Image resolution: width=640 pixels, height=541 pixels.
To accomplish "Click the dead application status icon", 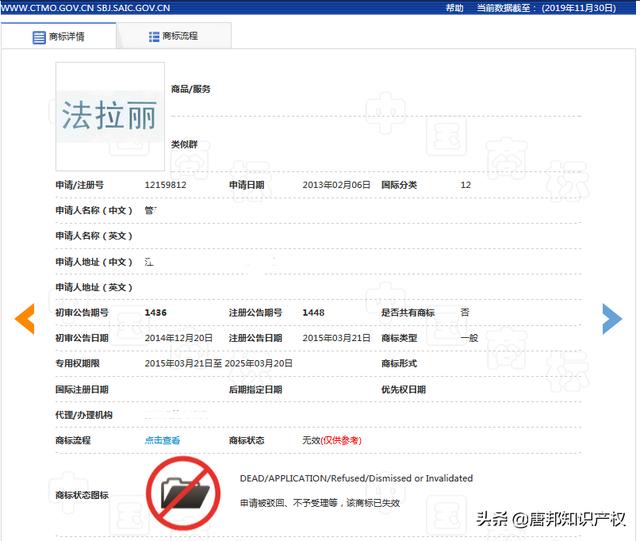I will point(183,494).
